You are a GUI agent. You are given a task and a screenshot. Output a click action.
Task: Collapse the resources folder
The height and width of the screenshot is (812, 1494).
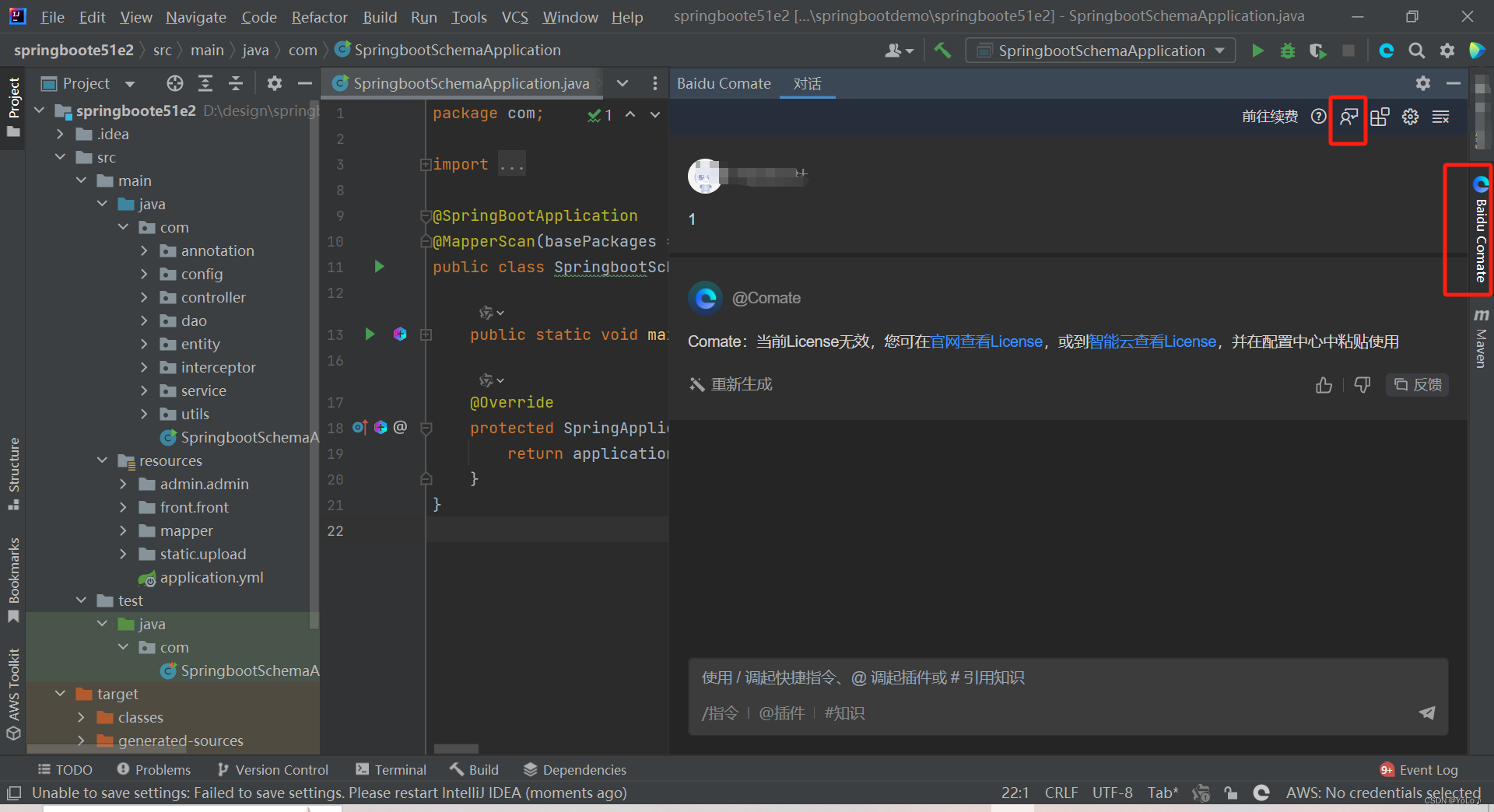click(102, 460)
